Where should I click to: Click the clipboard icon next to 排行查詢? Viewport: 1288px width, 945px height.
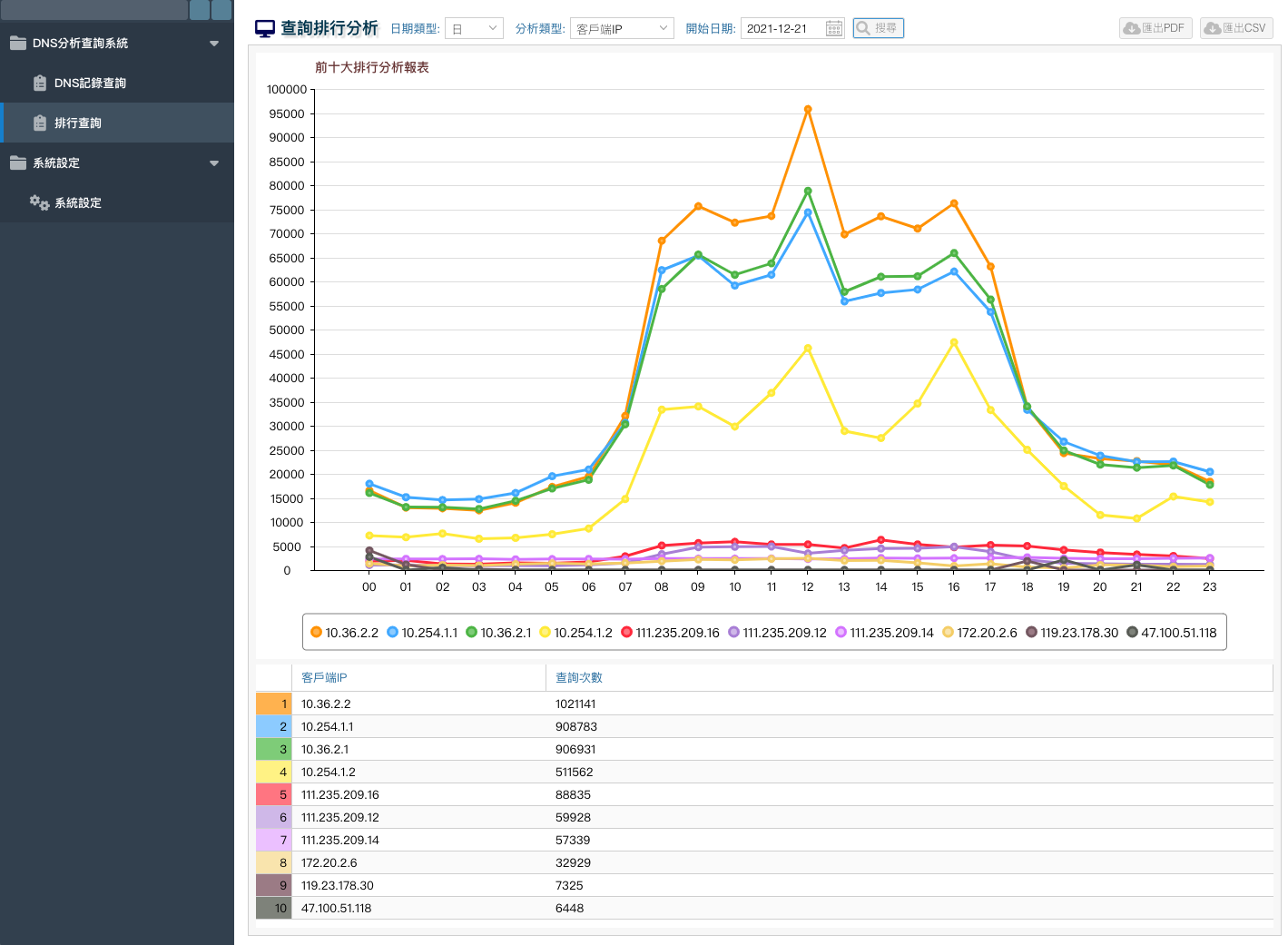tap(40, 123)
